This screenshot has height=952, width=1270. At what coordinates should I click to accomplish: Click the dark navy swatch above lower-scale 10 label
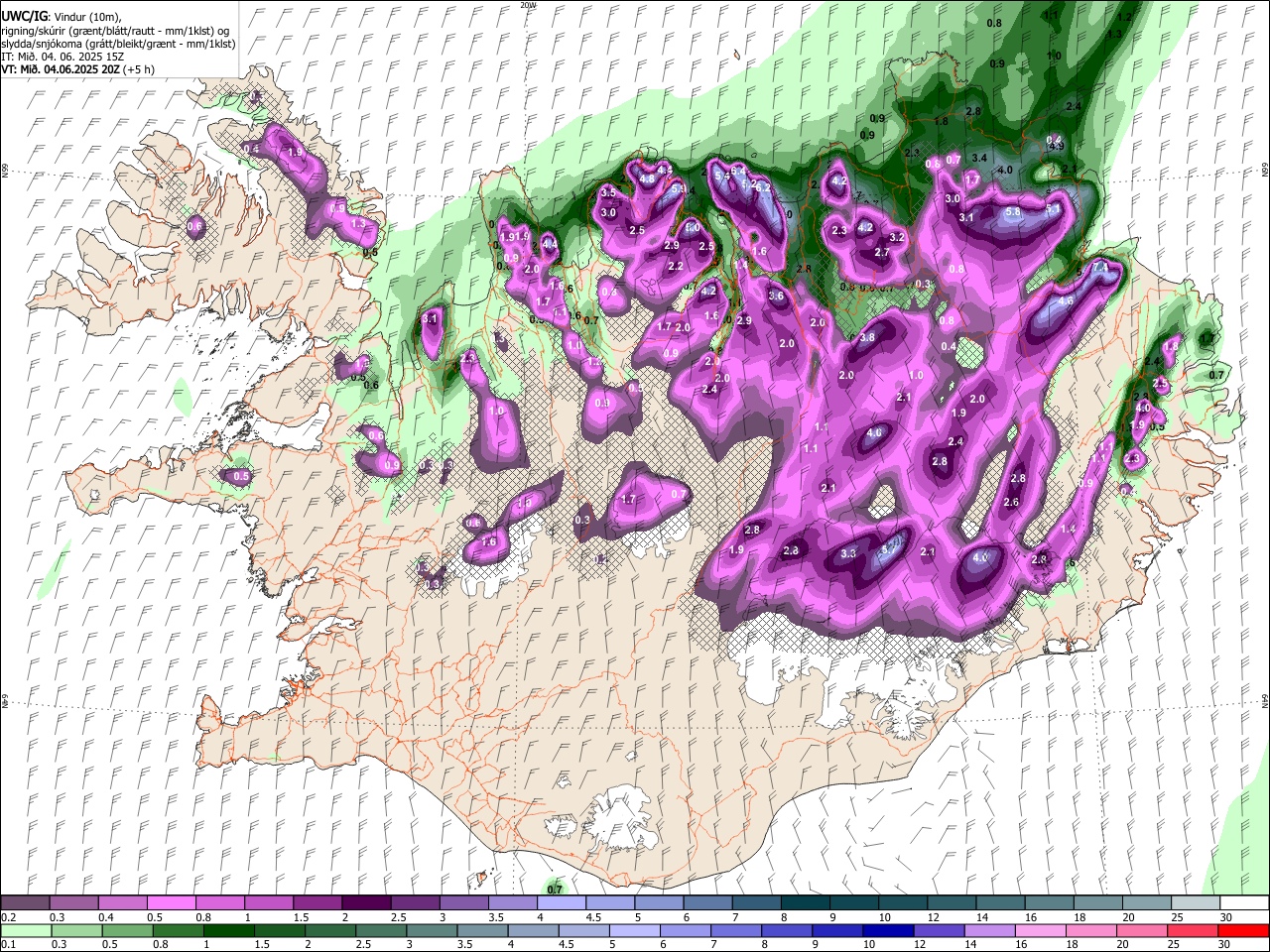click(886, 931)
